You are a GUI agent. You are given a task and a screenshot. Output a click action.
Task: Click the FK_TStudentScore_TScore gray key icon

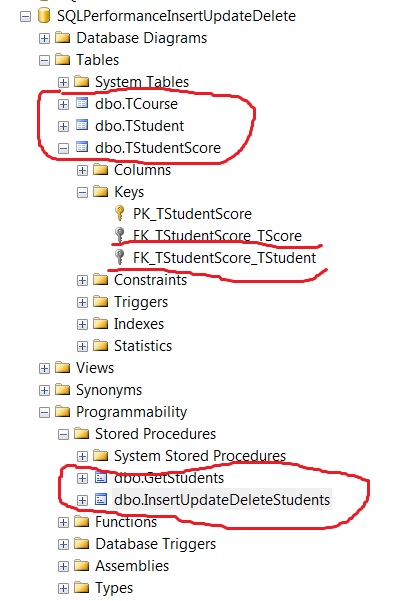tap(120, 235)
